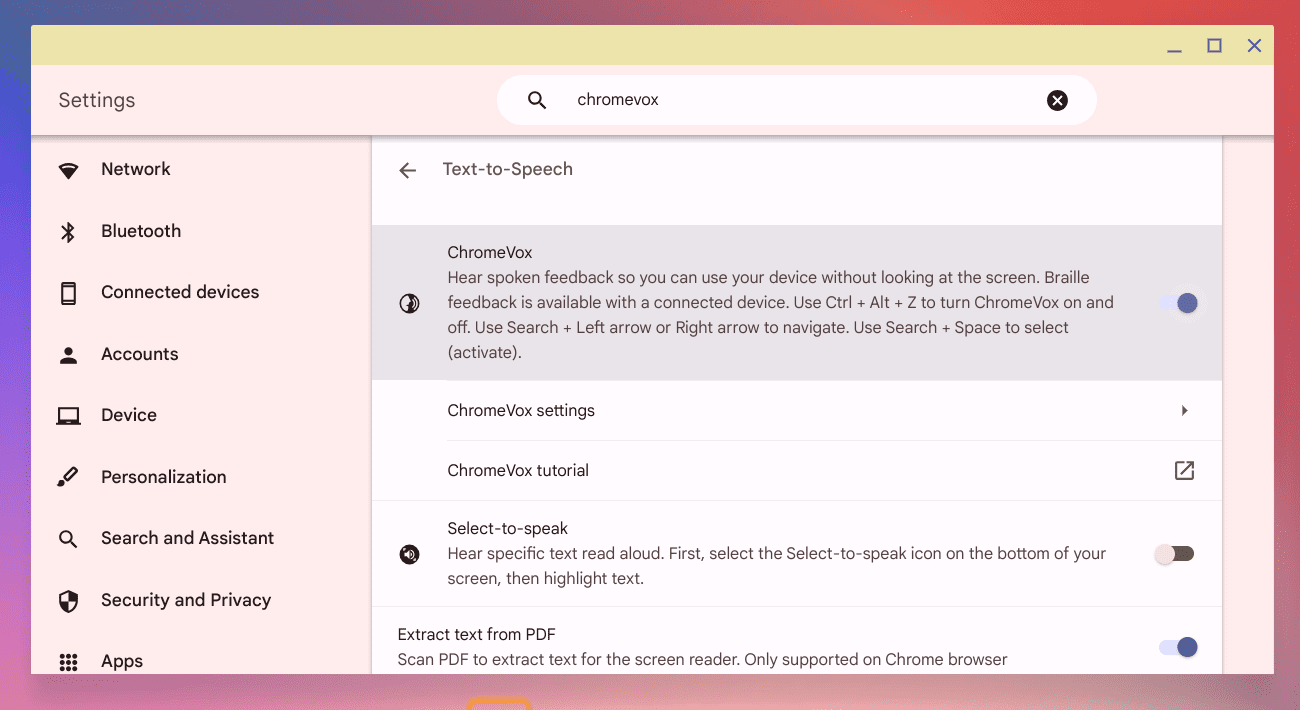Viewport: 1300px width, 710px height.
Task: Click the Connected devices phone icon
Action: coord(68,293)
